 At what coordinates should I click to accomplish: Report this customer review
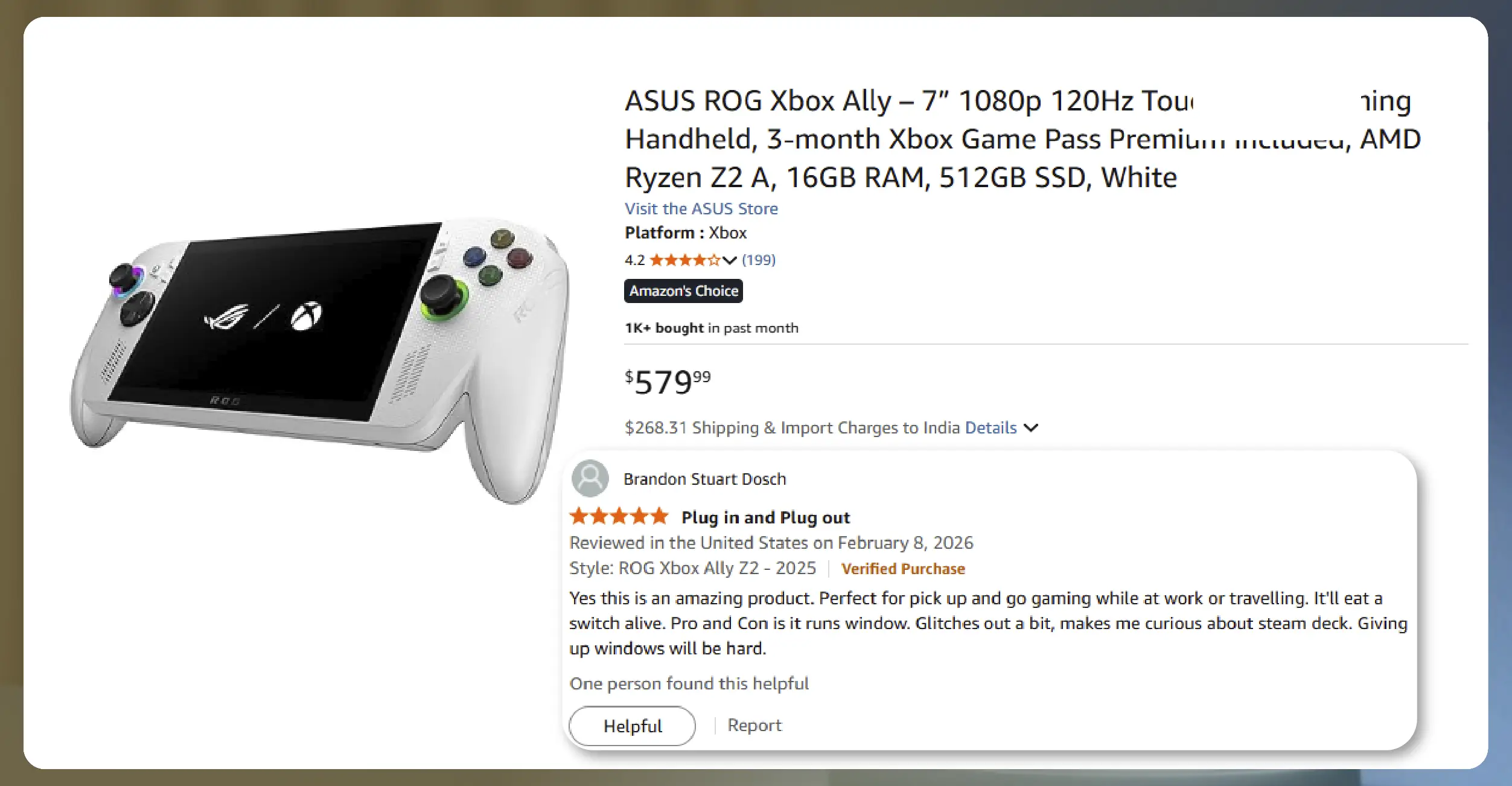tap(754, 726)
